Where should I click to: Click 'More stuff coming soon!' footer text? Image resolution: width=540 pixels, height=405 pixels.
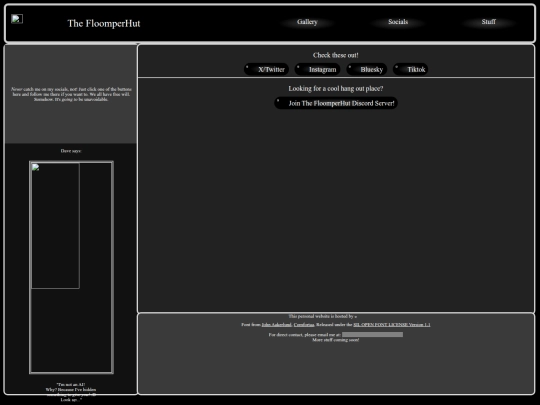point(336,340)
